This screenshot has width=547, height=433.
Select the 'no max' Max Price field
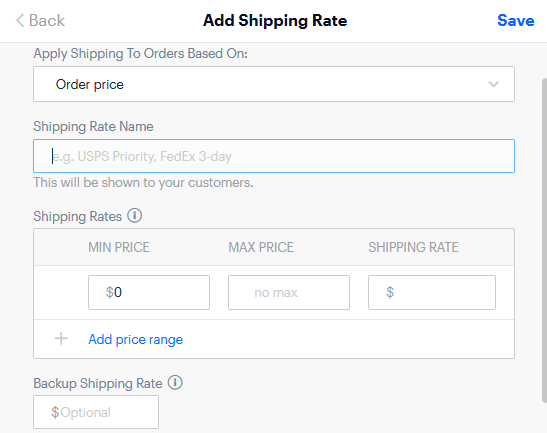coord(289,292)
